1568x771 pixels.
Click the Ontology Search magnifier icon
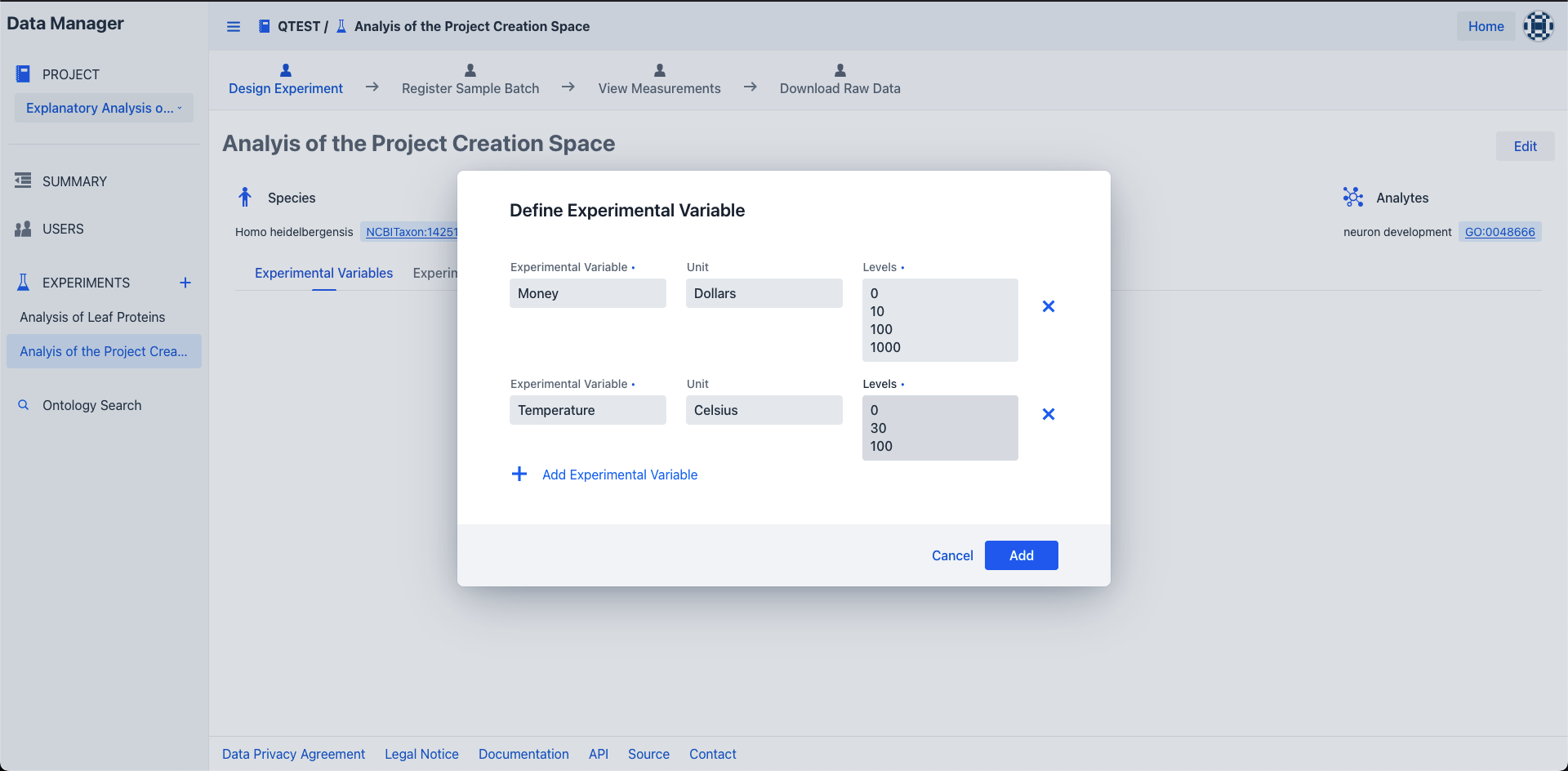pyautogui.click(x=24, y=405)
